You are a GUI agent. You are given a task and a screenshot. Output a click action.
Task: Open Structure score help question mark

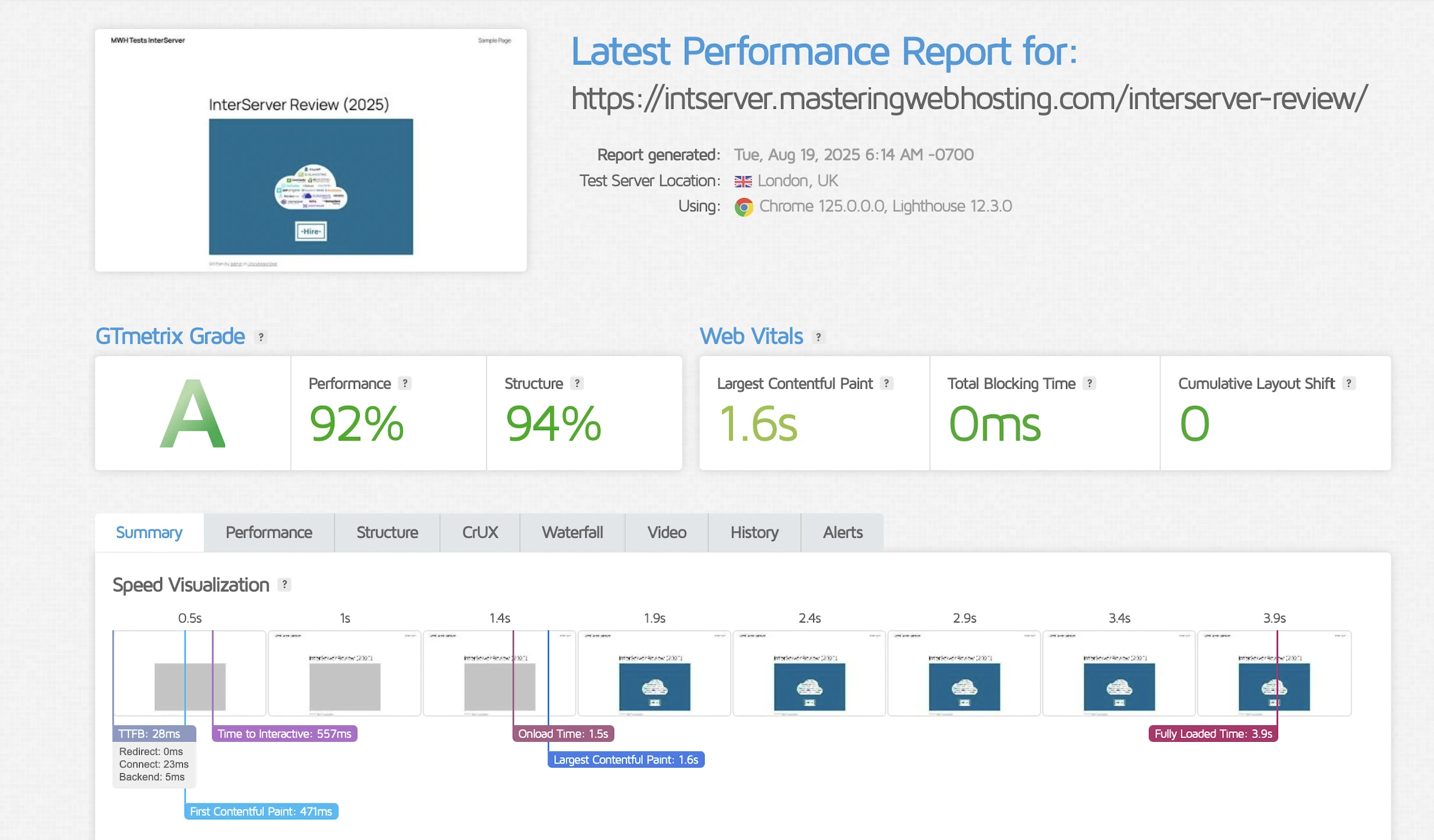click(x=577, y=383)
